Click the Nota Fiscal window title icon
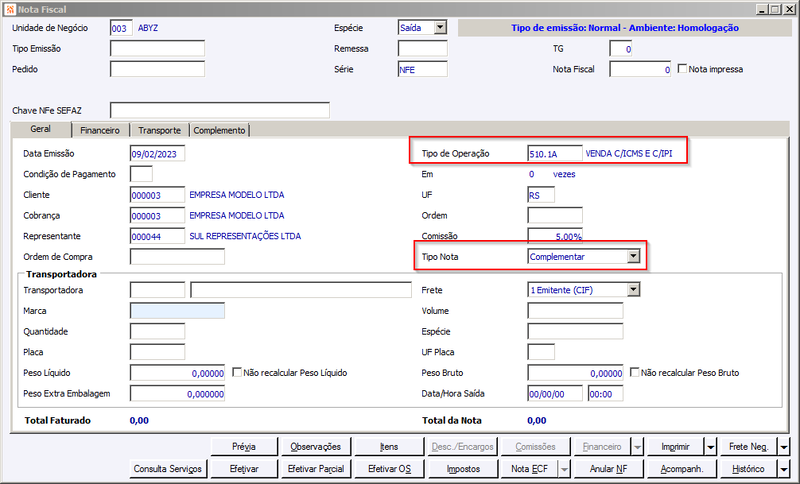Screen dimensions: 800x484 pyautogui.click(x=10, y=9)
